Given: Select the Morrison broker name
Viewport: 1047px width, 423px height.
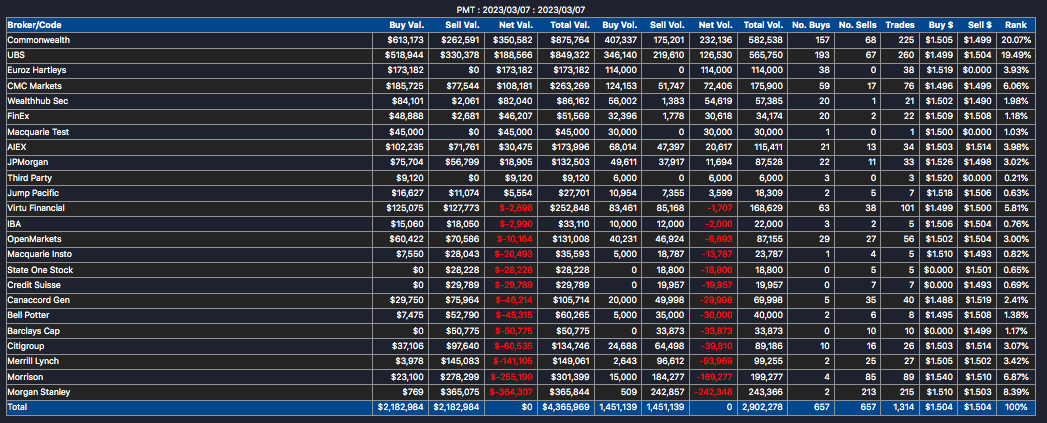Looking at the screenshot, I should pyautogui.click(x=25, y=377).
